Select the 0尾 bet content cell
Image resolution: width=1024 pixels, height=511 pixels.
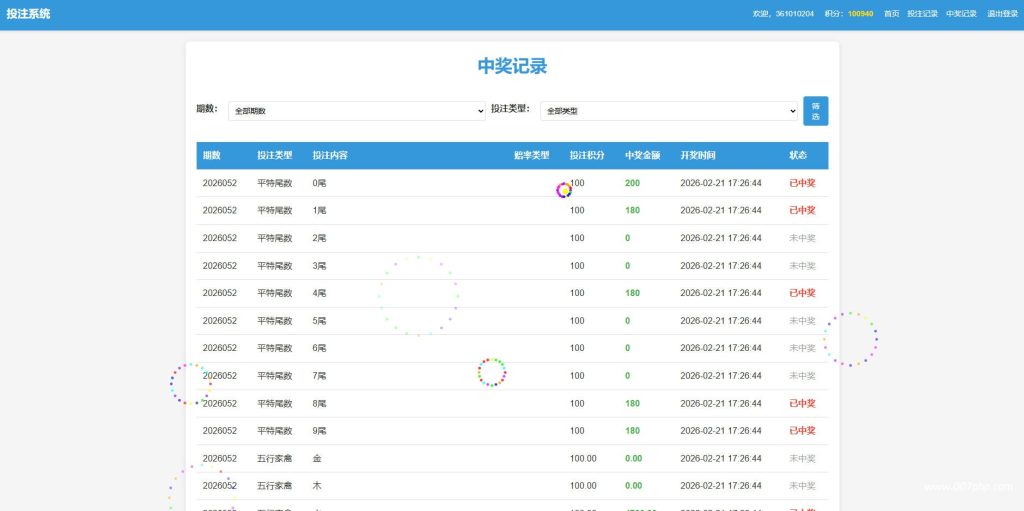pos(319,183)
